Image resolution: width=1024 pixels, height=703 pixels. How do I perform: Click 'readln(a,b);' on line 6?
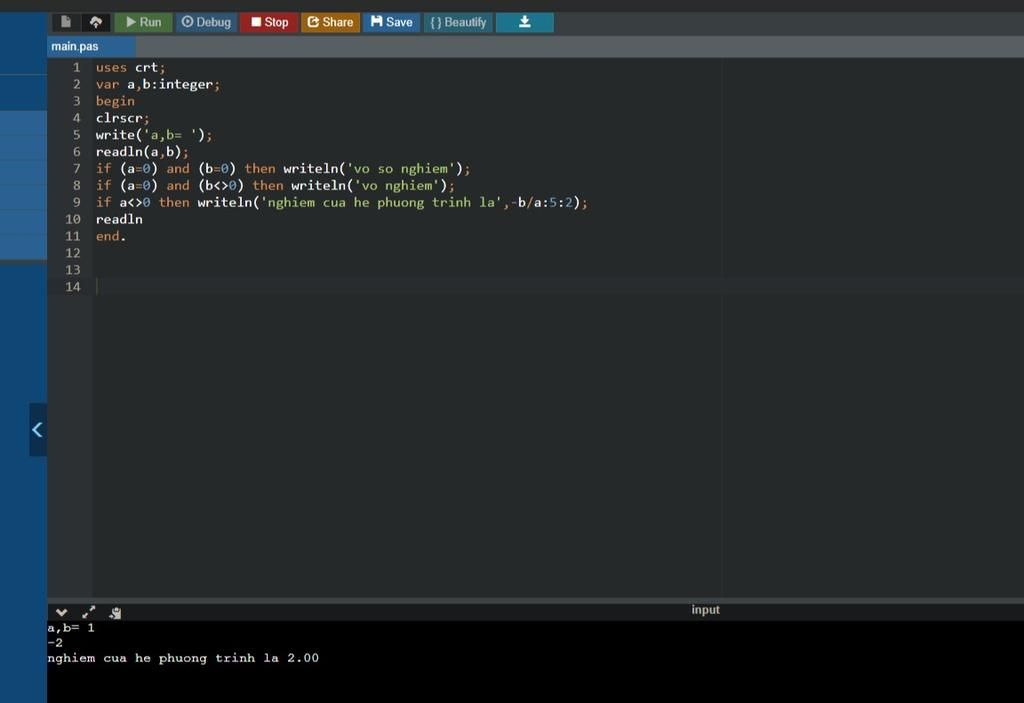142,152
